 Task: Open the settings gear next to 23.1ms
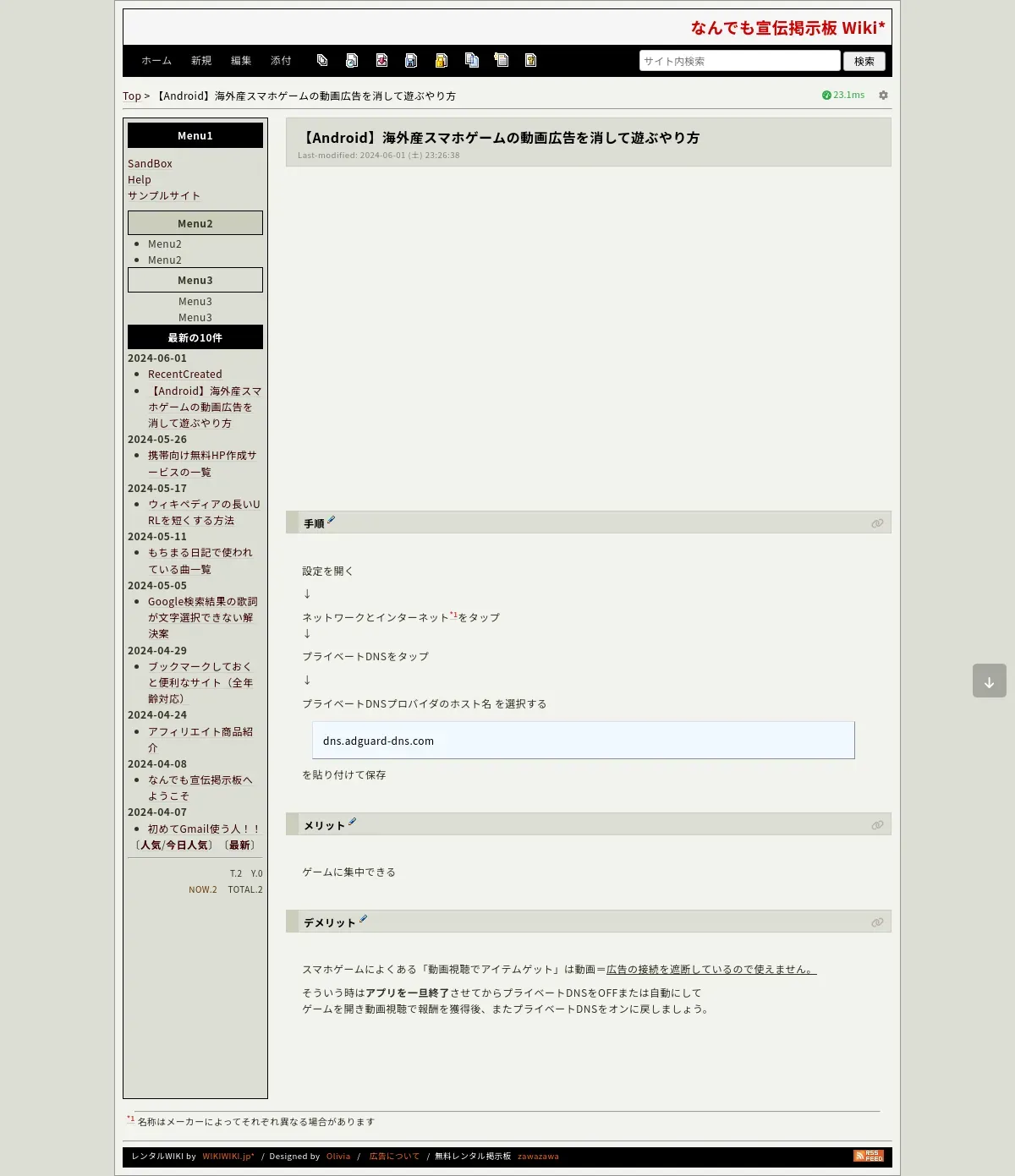click(883, 96)
